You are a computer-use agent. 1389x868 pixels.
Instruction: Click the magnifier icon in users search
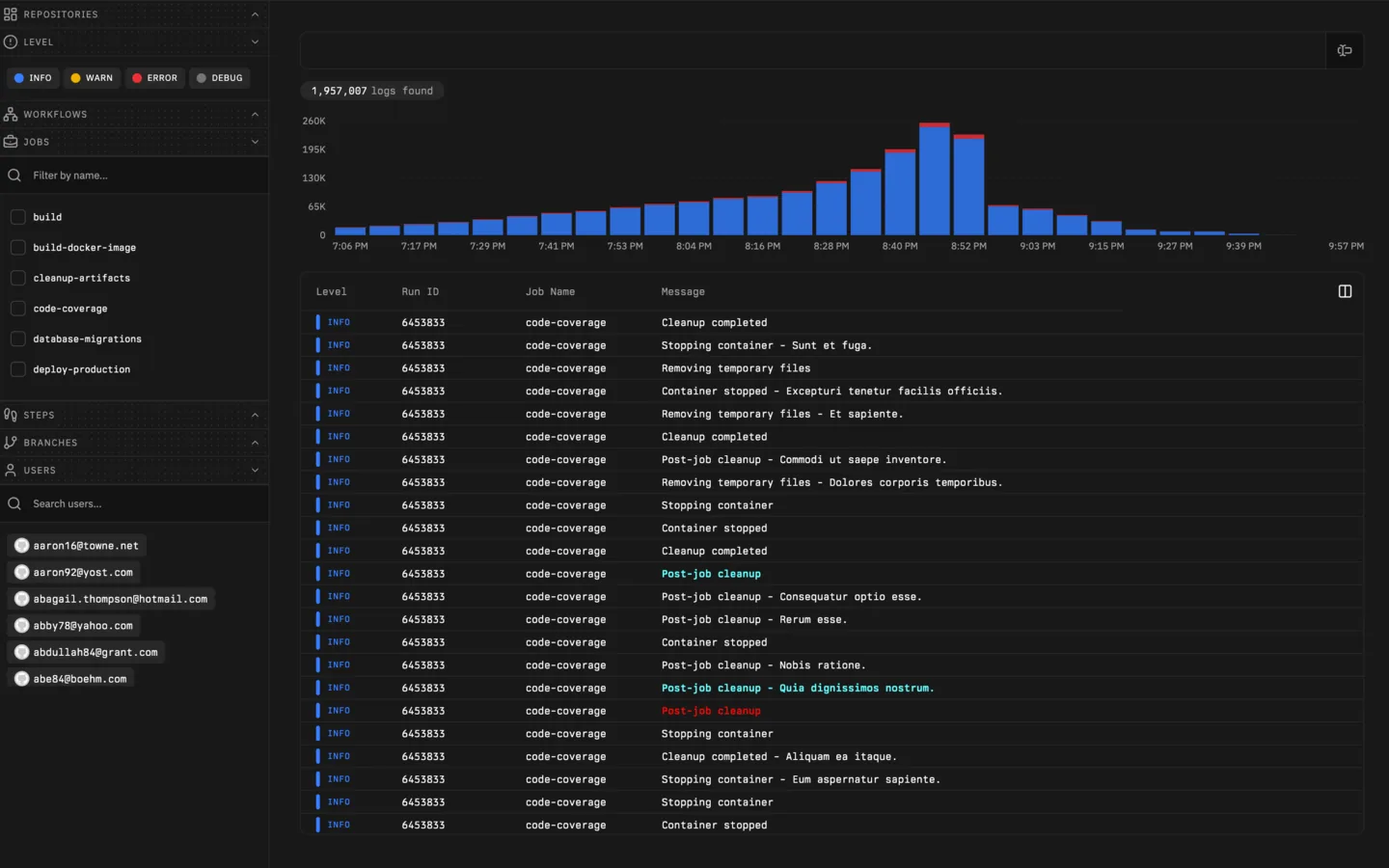pos(14,503)
